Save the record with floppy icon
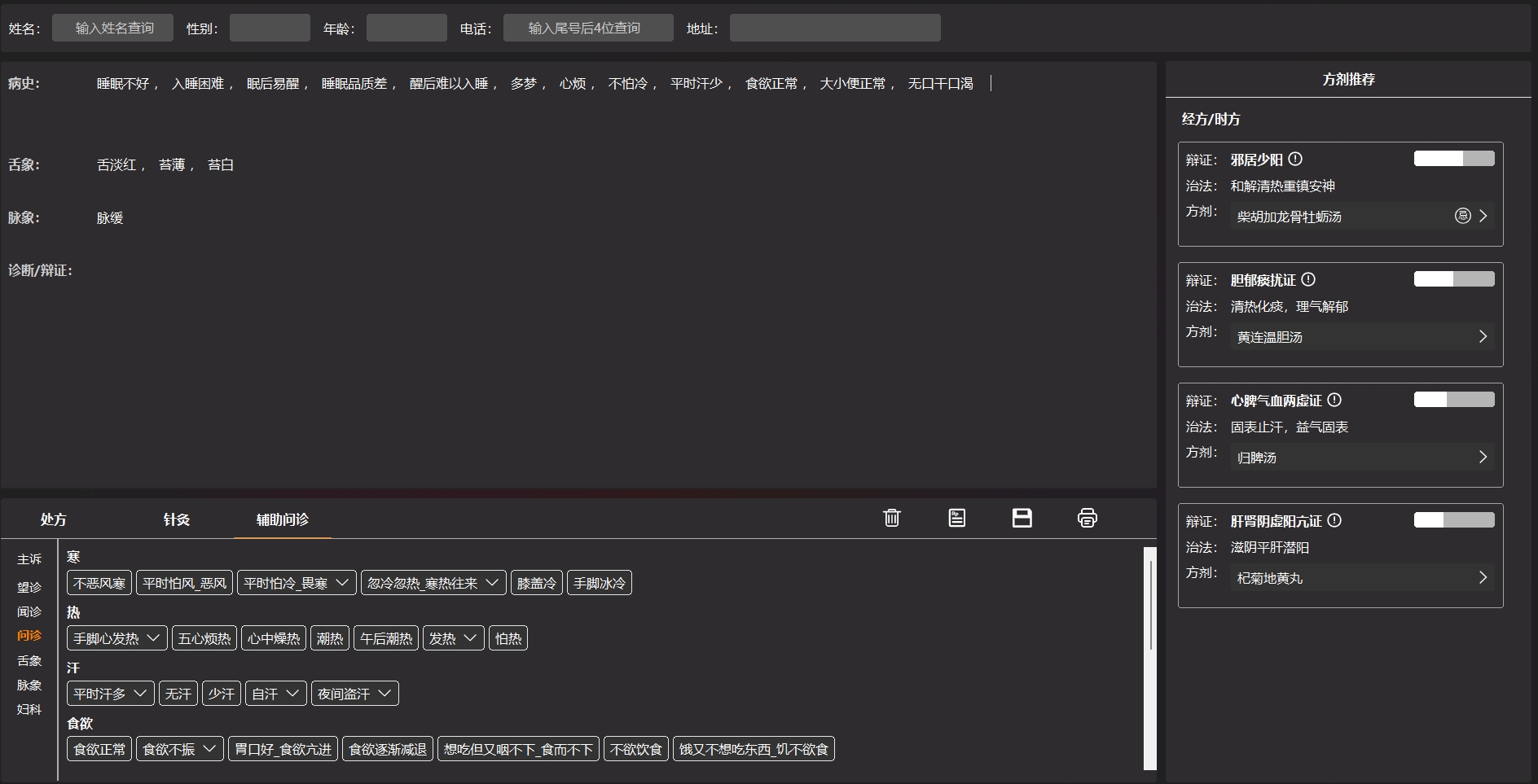This screenshot has height=784, width=1538. [1022, 518]
